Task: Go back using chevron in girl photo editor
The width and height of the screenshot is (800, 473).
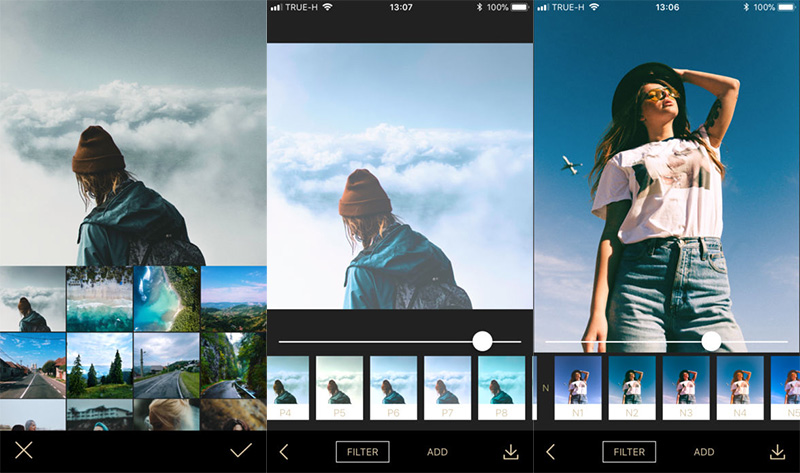Action: (x=550, y=452)
